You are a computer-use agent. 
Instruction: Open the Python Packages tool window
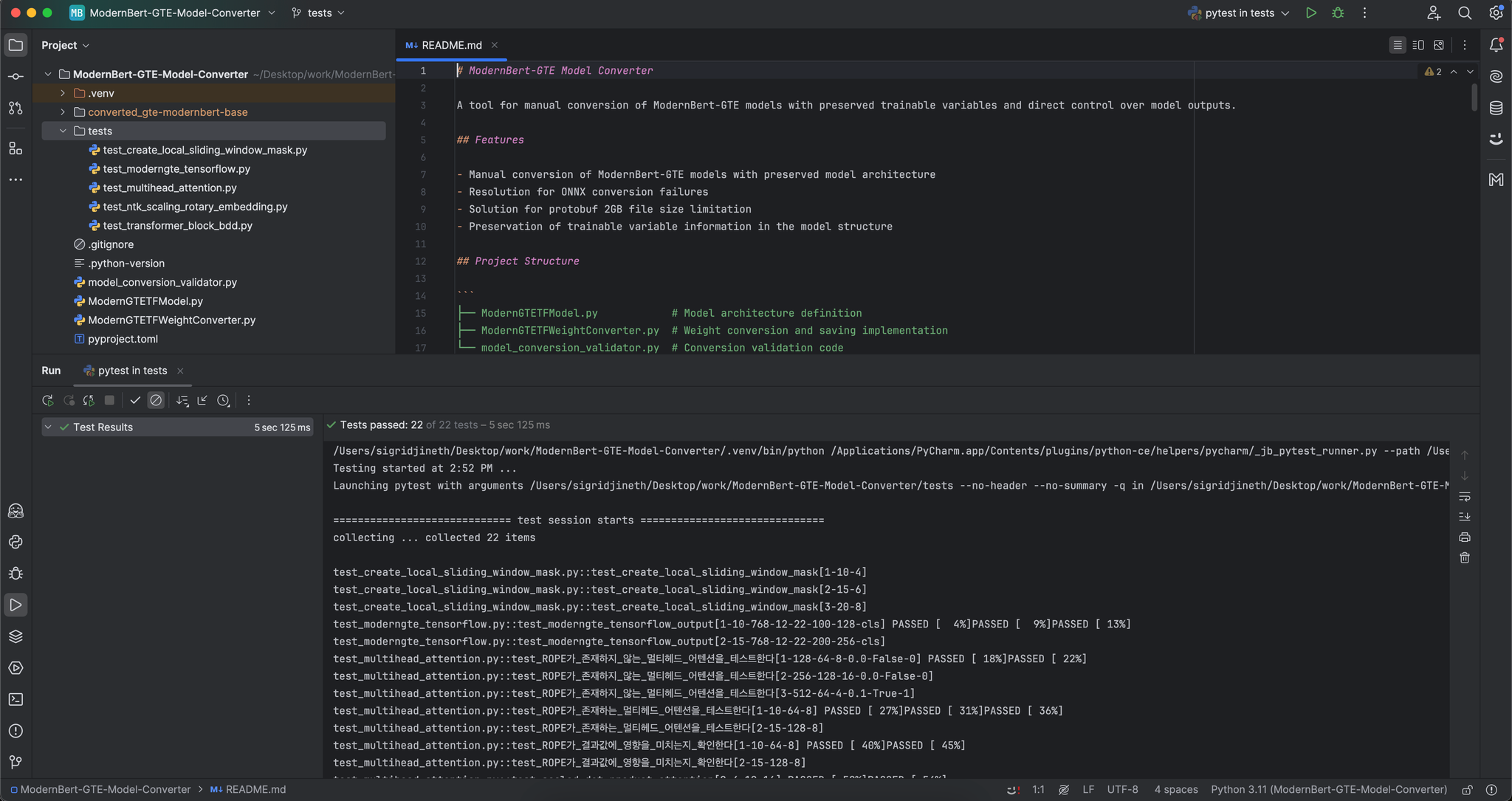[x=16, y=636]
